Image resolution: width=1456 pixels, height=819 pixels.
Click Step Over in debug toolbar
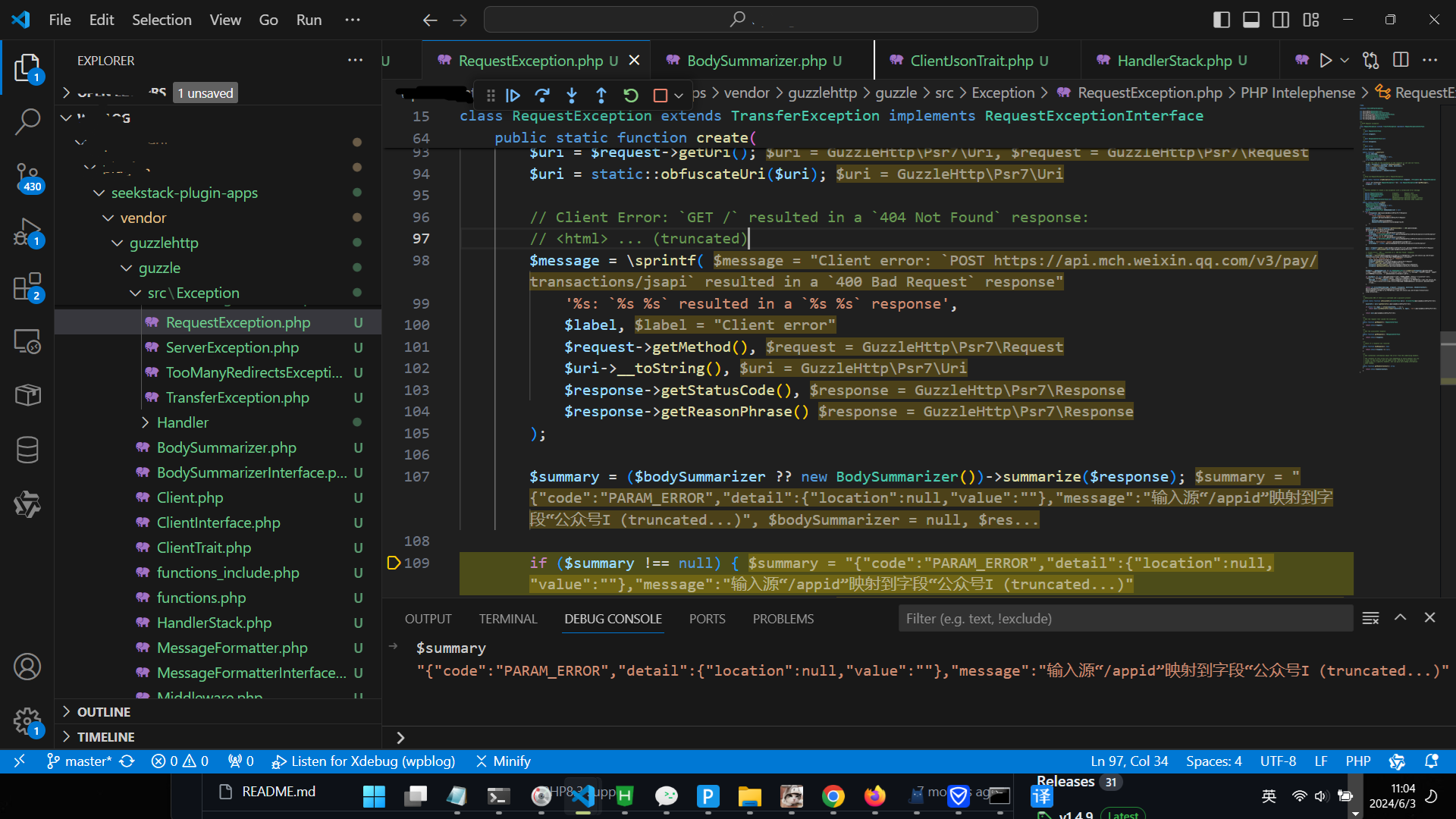pos(542,96)
